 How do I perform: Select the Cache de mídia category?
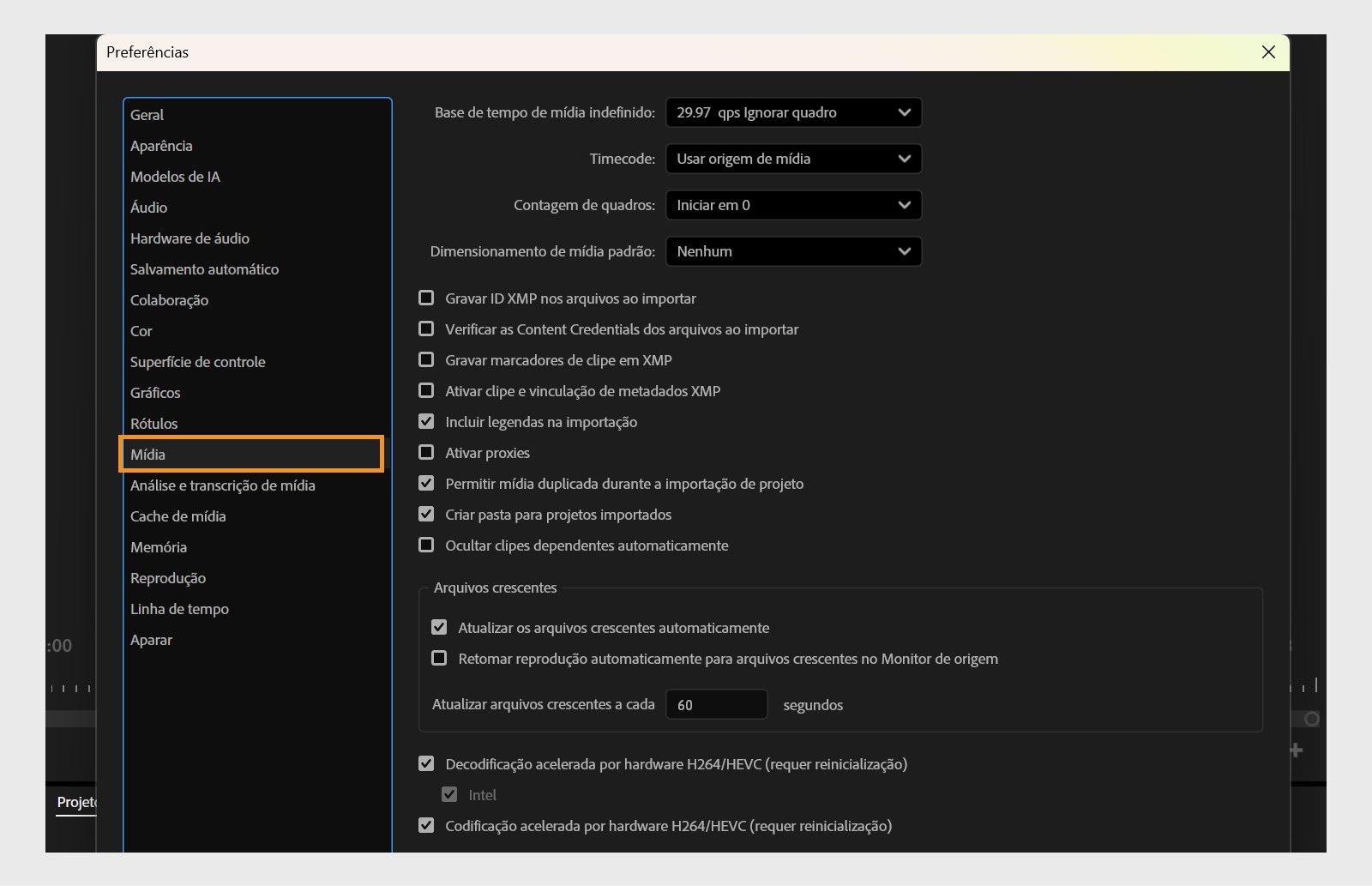tap(178, 515)
